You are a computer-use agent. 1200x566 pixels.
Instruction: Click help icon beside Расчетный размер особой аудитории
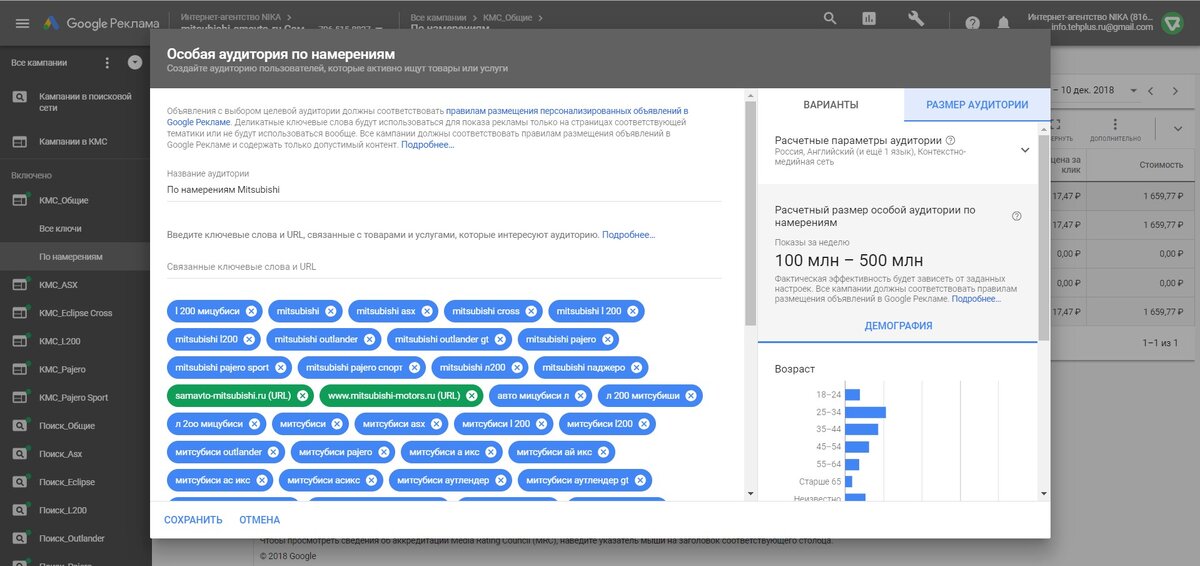(1017, 216)
